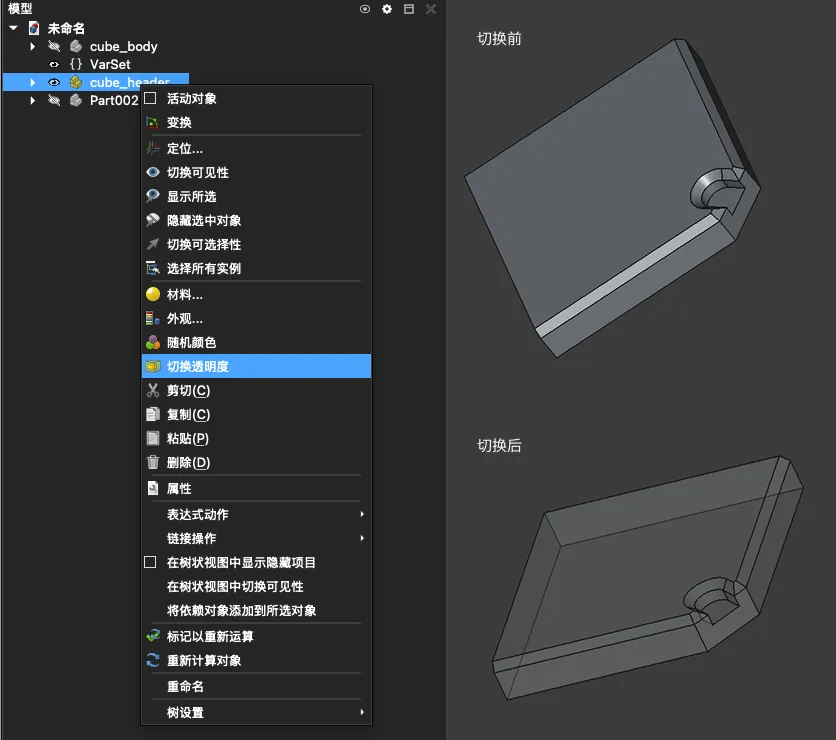836x740 pixels.
Task: Expand the Part002 tree node
Action: [32, 100]
